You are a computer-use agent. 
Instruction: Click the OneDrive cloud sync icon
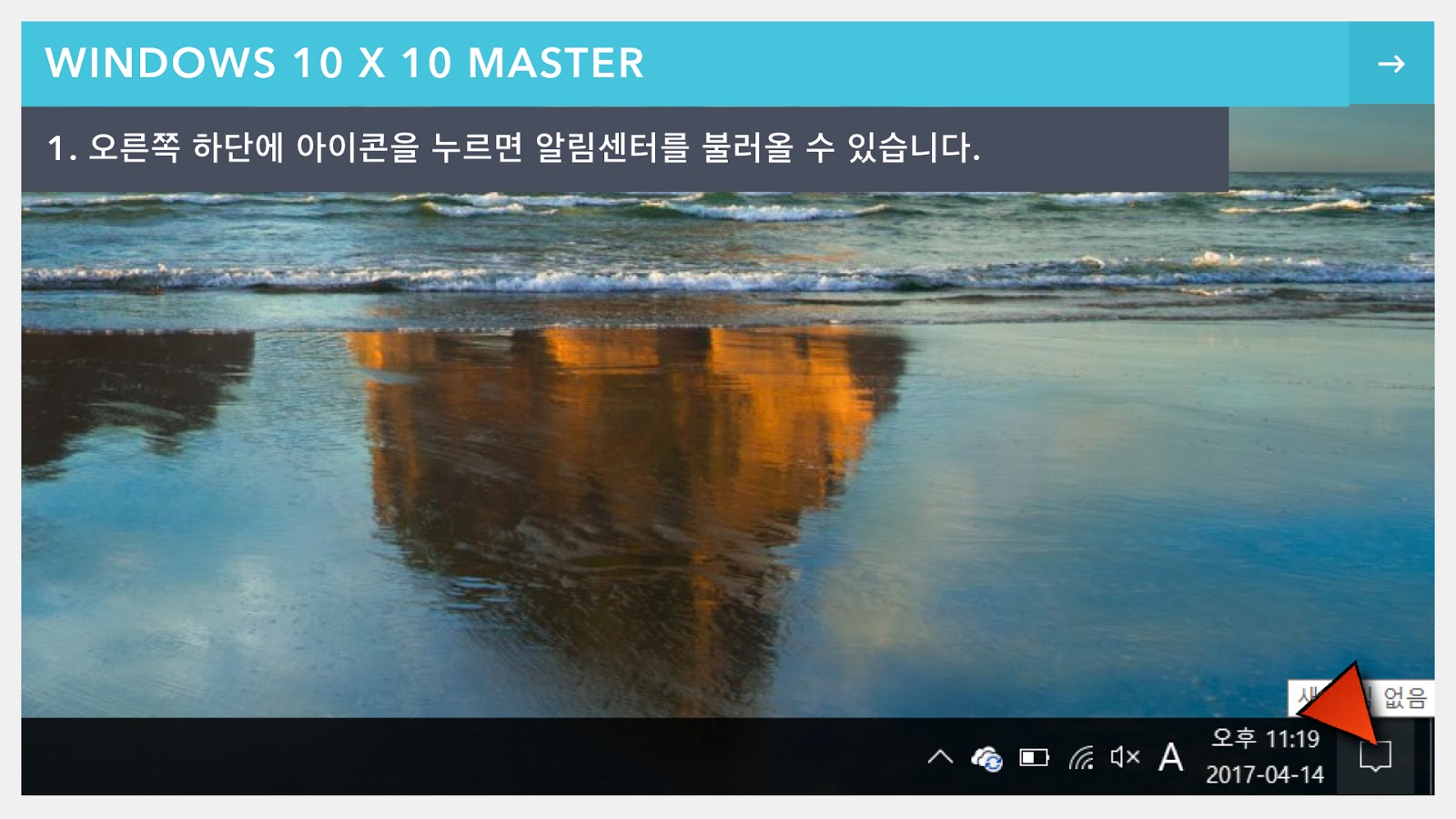986,757
